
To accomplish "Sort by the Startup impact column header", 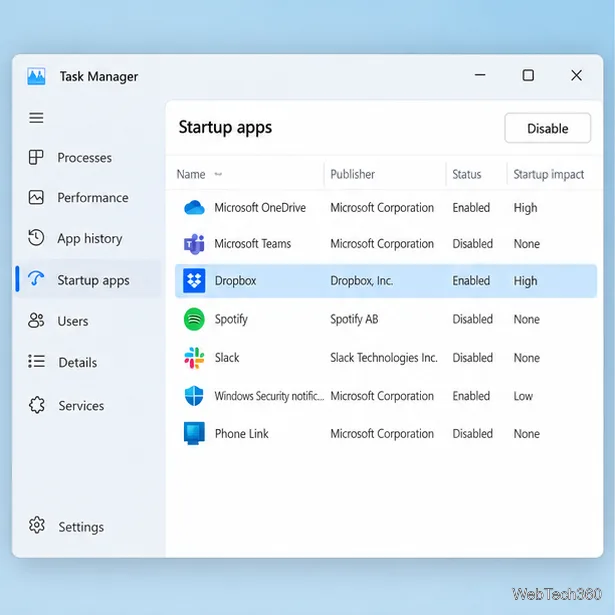I will [549, 174].
